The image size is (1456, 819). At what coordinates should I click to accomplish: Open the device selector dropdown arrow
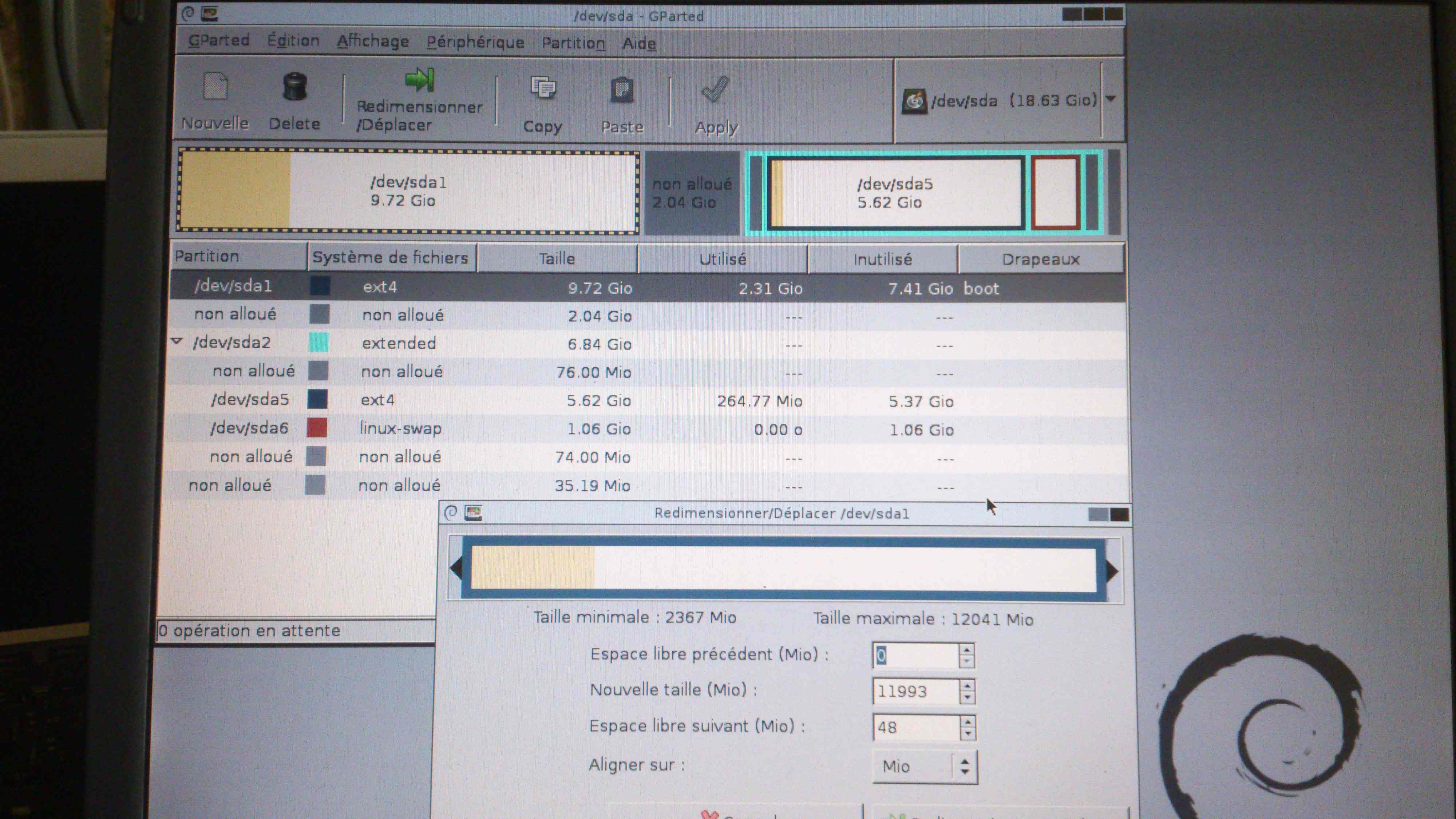pyautogui.click(x=1111, y=99)
